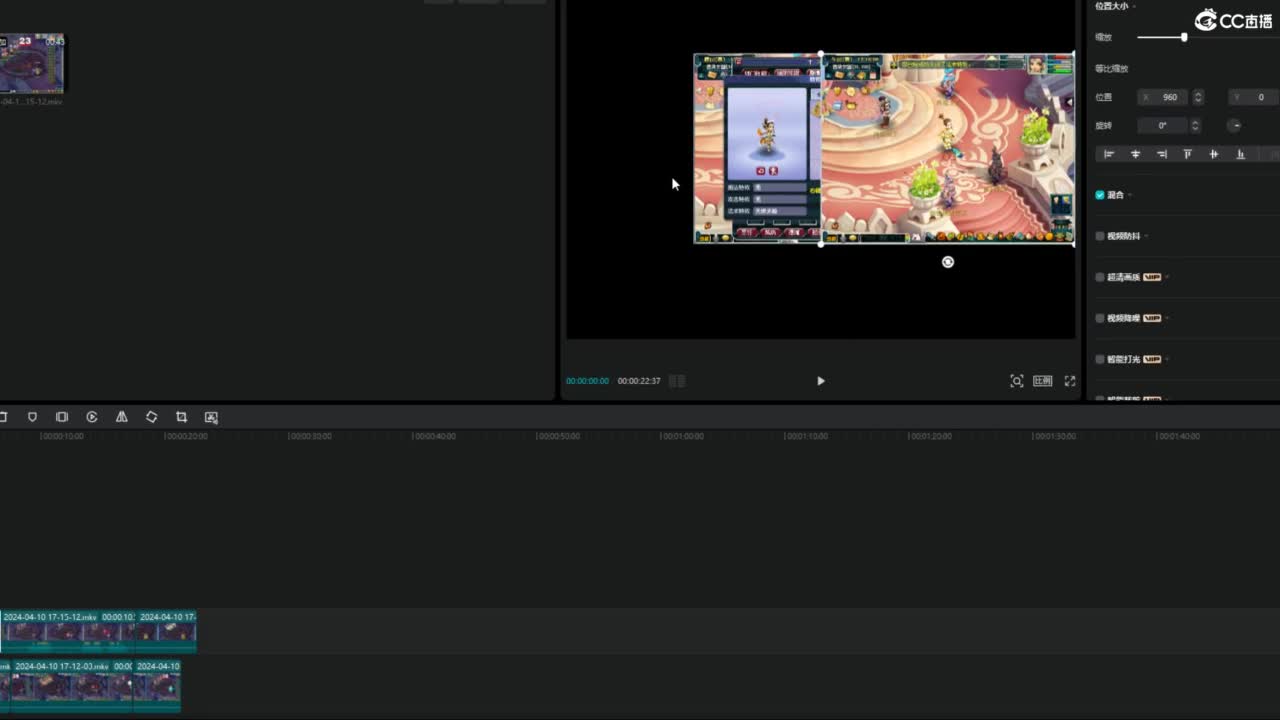Click the 00:00:40:00 mark on timeline ruler
This screenshot has height=720, width=1280.
pyautogui.click(x=434, y=436)
